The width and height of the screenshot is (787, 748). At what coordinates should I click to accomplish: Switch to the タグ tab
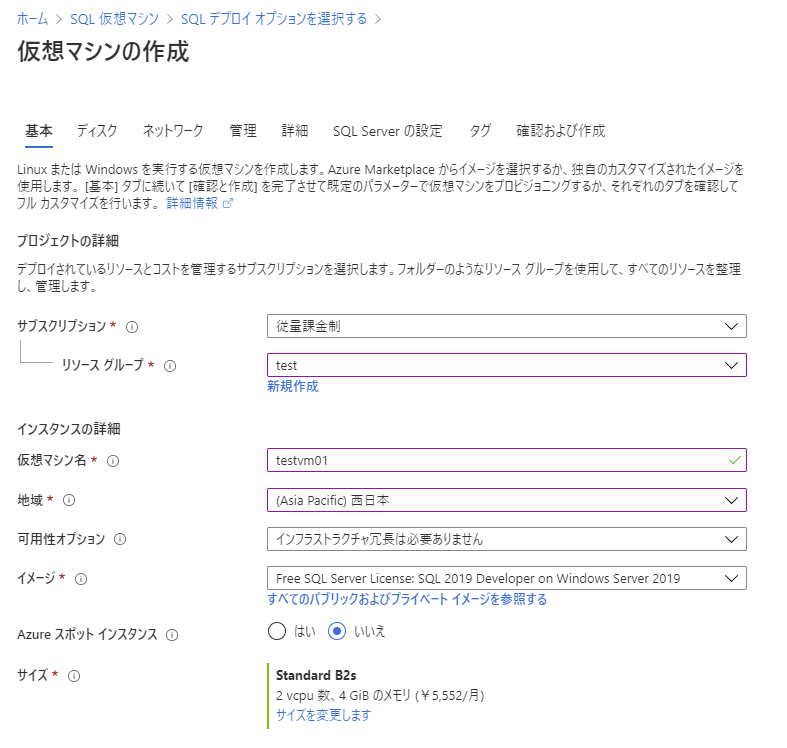480,131
